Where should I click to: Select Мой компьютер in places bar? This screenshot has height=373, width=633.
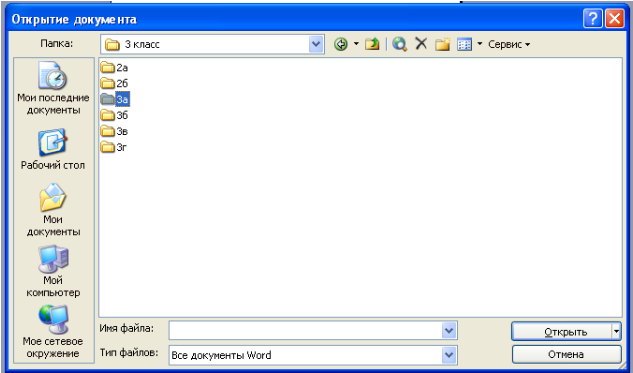(x=53, y=271)
